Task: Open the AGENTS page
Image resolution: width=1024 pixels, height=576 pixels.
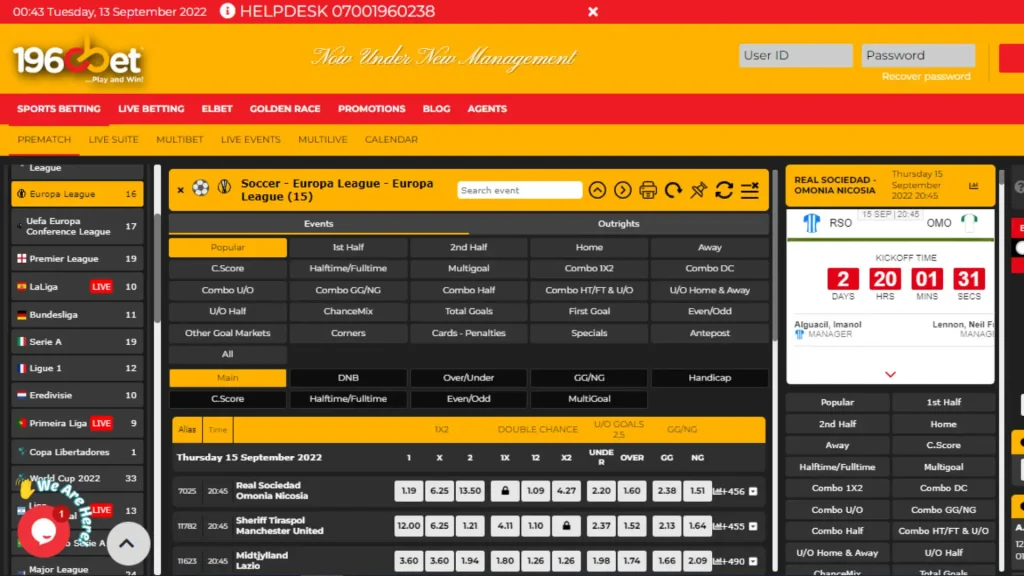Action: pos(487,109)
